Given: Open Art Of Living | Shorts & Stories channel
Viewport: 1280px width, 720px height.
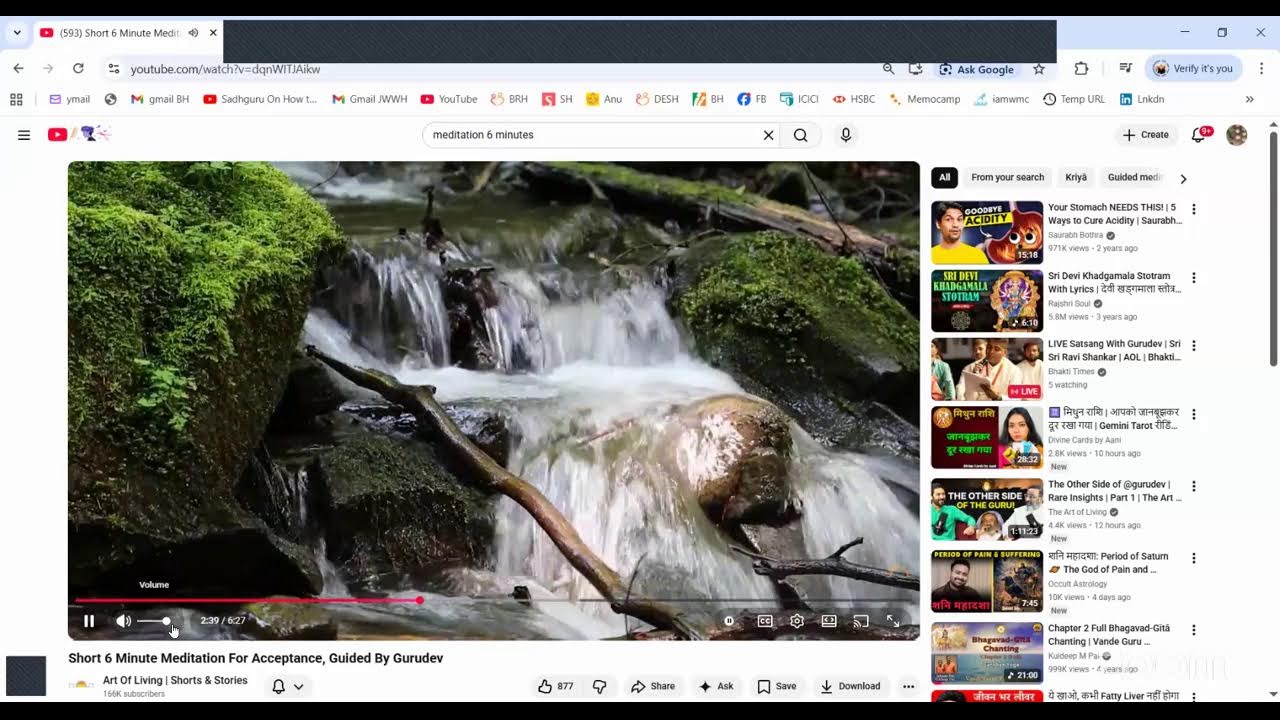Looking at the screenshot, I should point(175,680).
